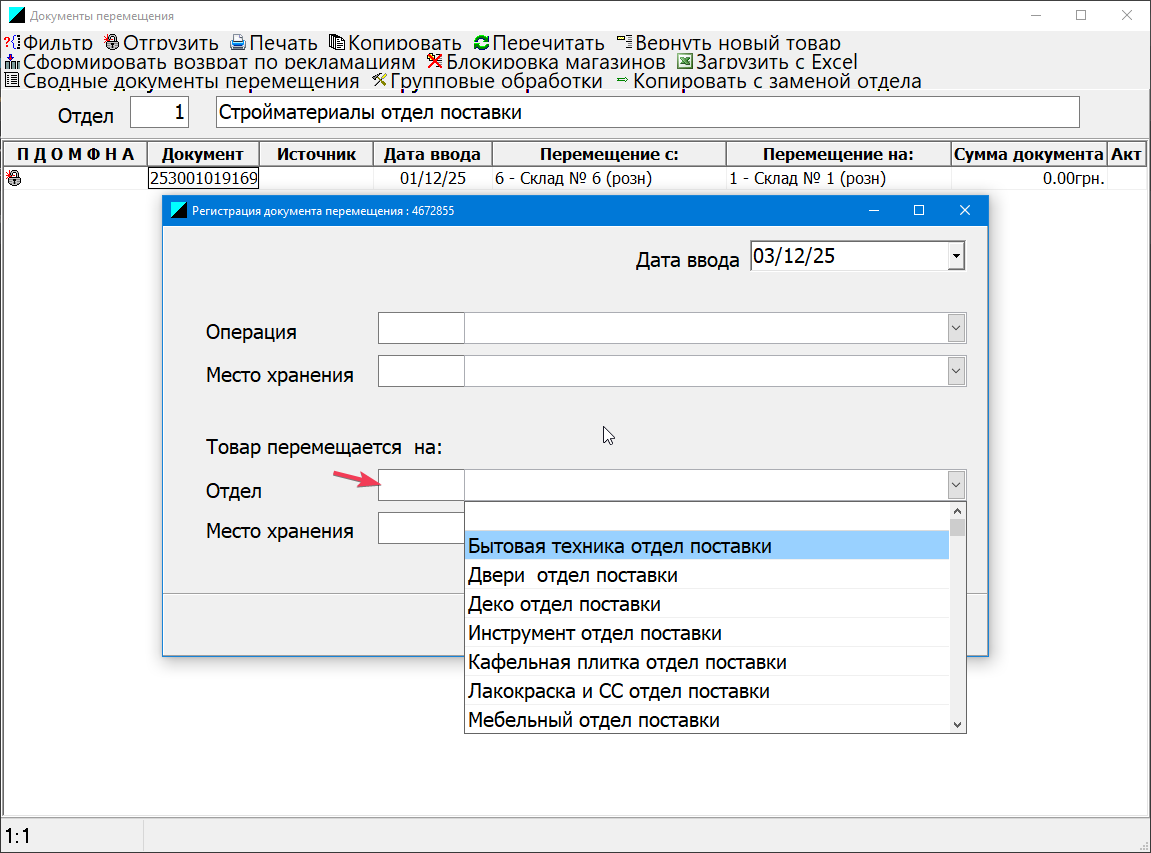This screenshot has width=1151, height=853.
Task: Click Сводные документы перемещения icon
Action: click(12, 81)
